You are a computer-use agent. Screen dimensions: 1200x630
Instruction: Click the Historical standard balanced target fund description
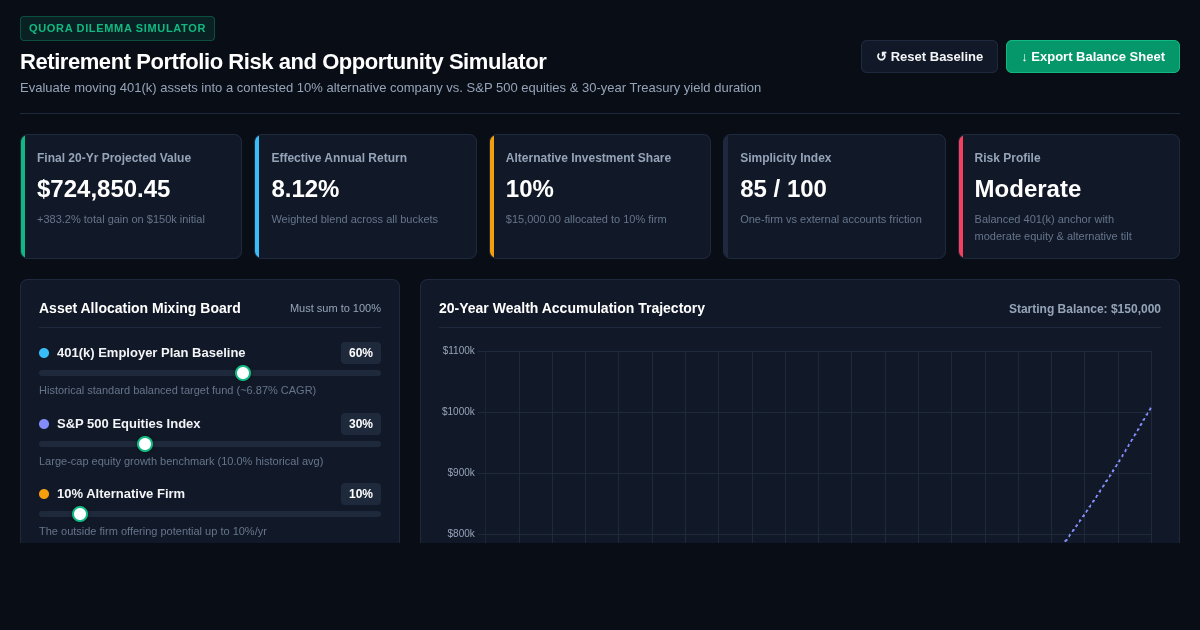(177, 390)
